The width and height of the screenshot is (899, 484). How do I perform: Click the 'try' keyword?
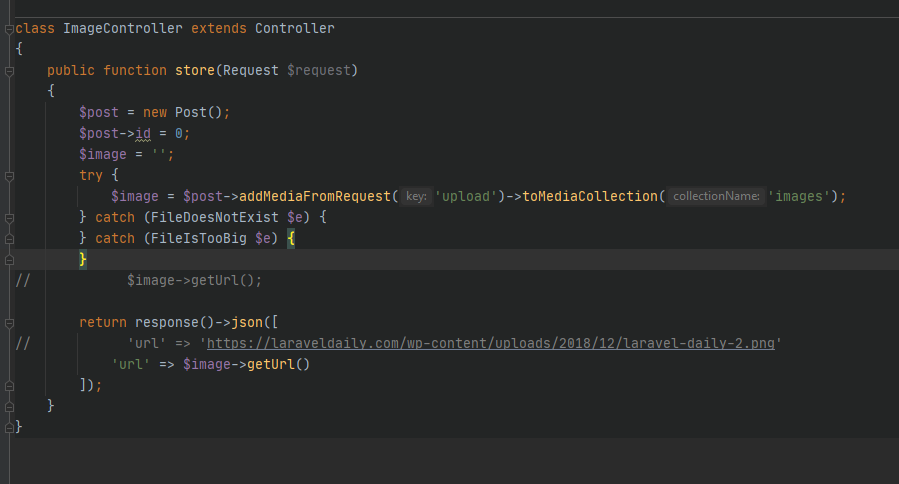pos(91,175)
